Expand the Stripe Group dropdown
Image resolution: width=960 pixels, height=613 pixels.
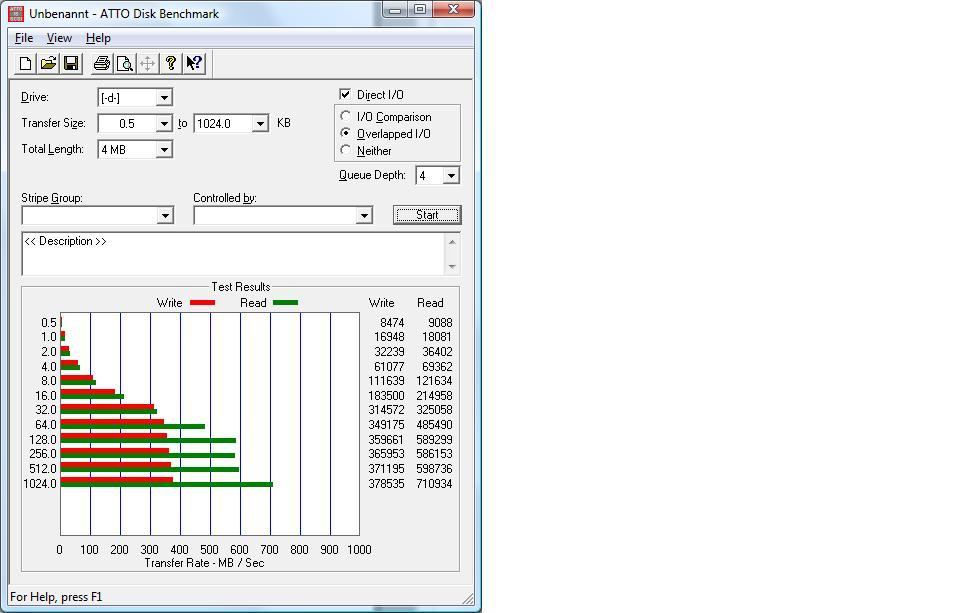tap(165, 216)
